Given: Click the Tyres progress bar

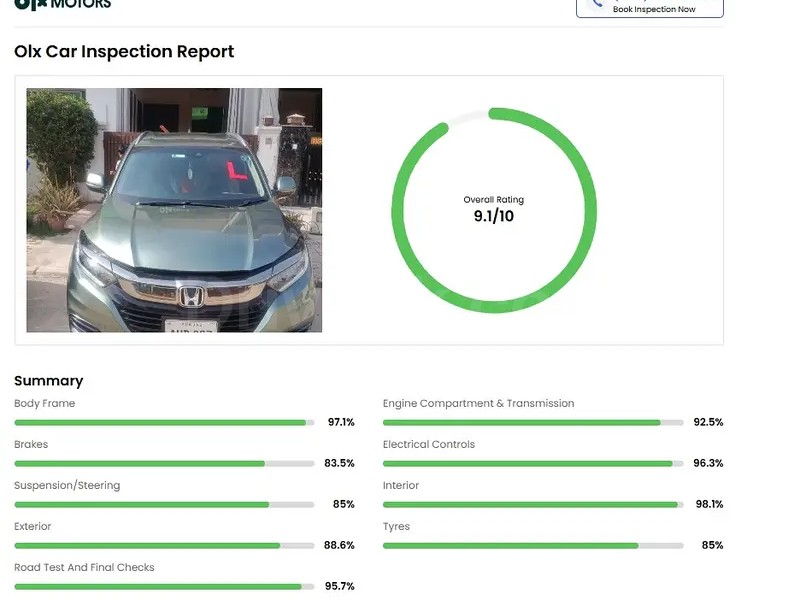Looking at the screenshot, I should (528, 545).
